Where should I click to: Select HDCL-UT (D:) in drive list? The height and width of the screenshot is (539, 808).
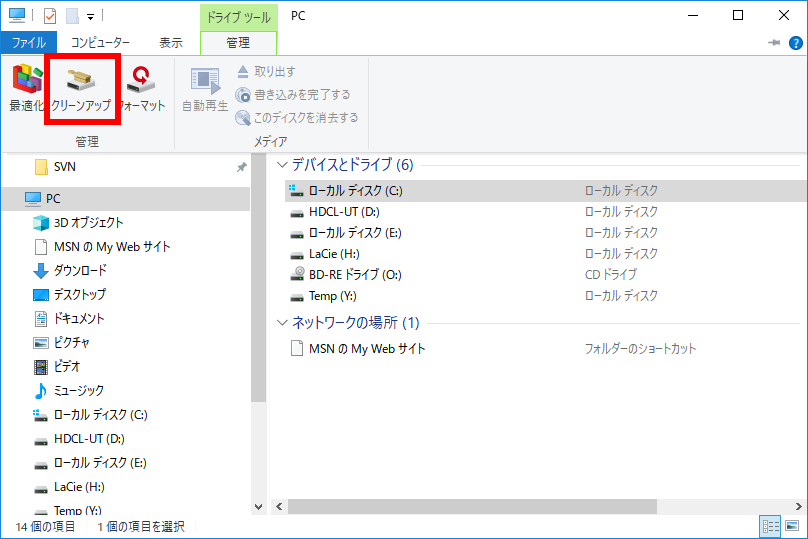[546, 212]
